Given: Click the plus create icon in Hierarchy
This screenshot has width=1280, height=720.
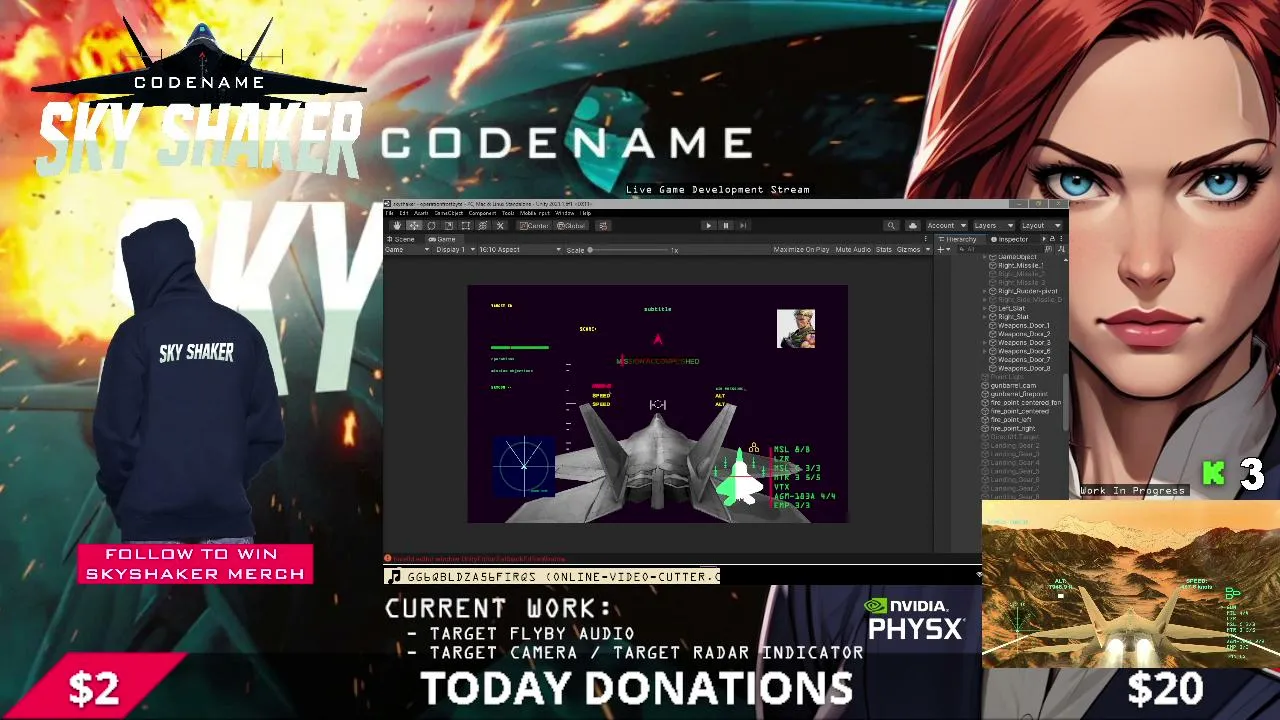Looking at the screenshot, I should pos(942,248).
